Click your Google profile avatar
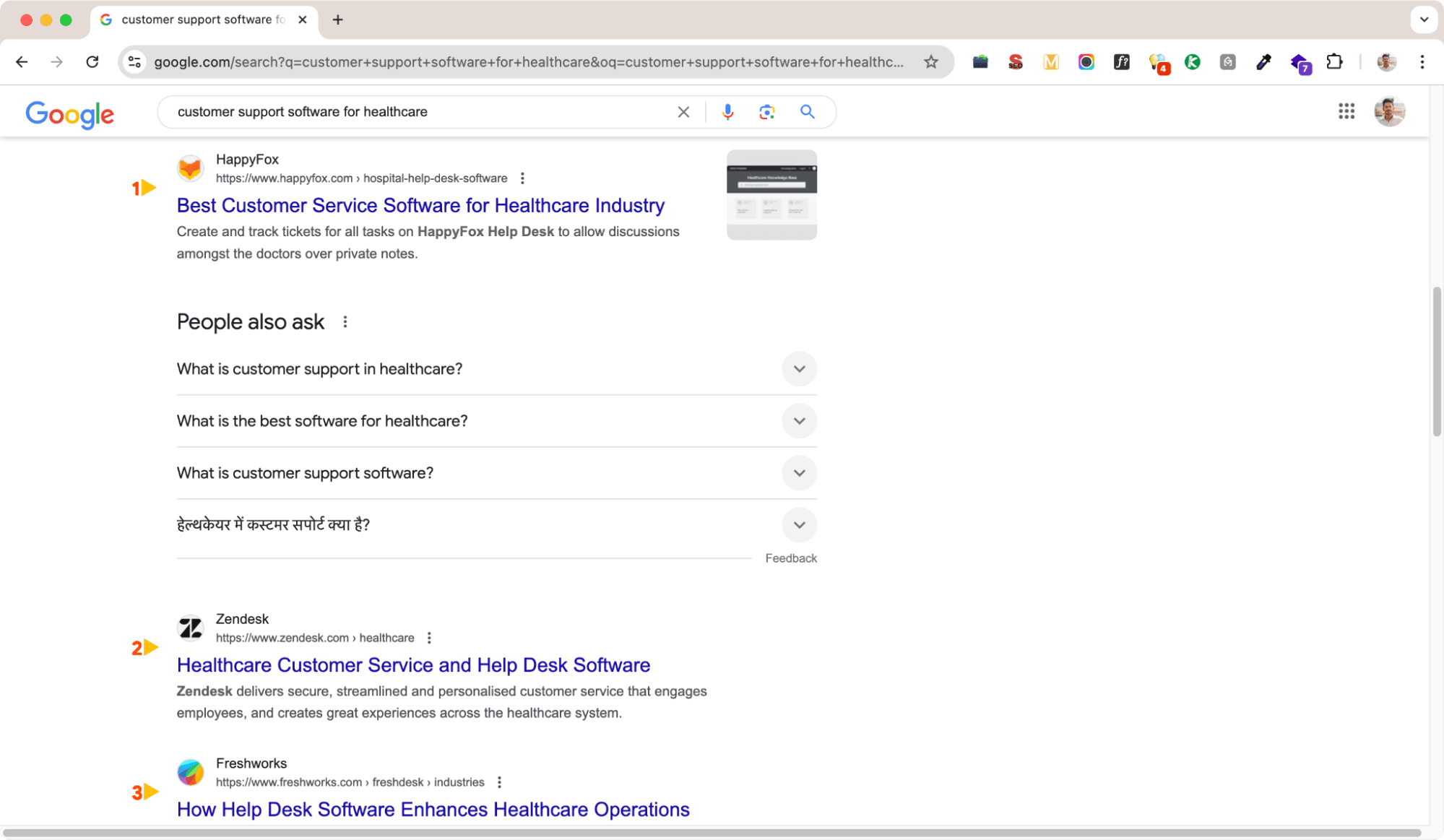 coord(1388,111)
